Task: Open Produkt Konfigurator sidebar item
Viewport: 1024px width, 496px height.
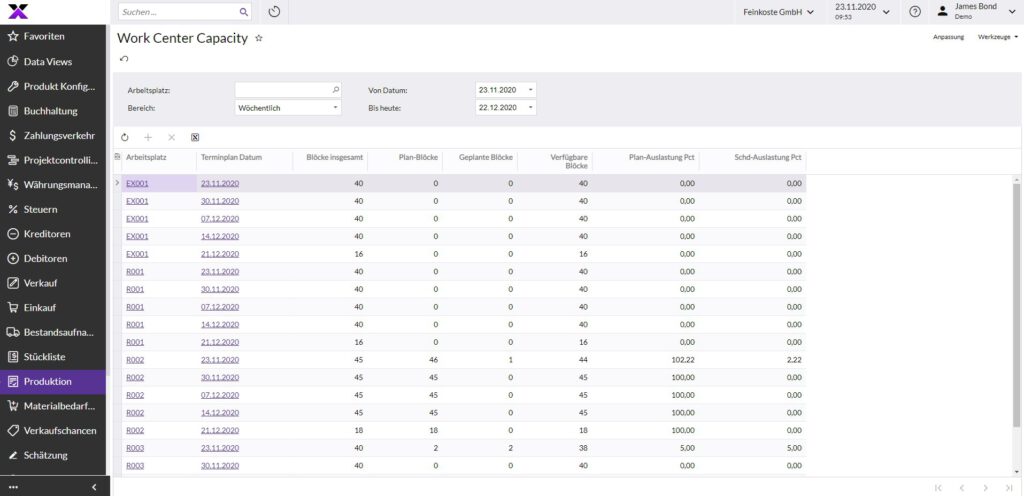Action: point(53,86)
